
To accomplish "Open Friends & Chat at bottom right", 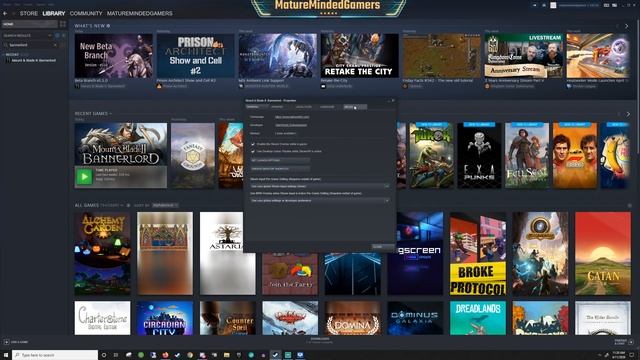I will (x=623, y=342).
